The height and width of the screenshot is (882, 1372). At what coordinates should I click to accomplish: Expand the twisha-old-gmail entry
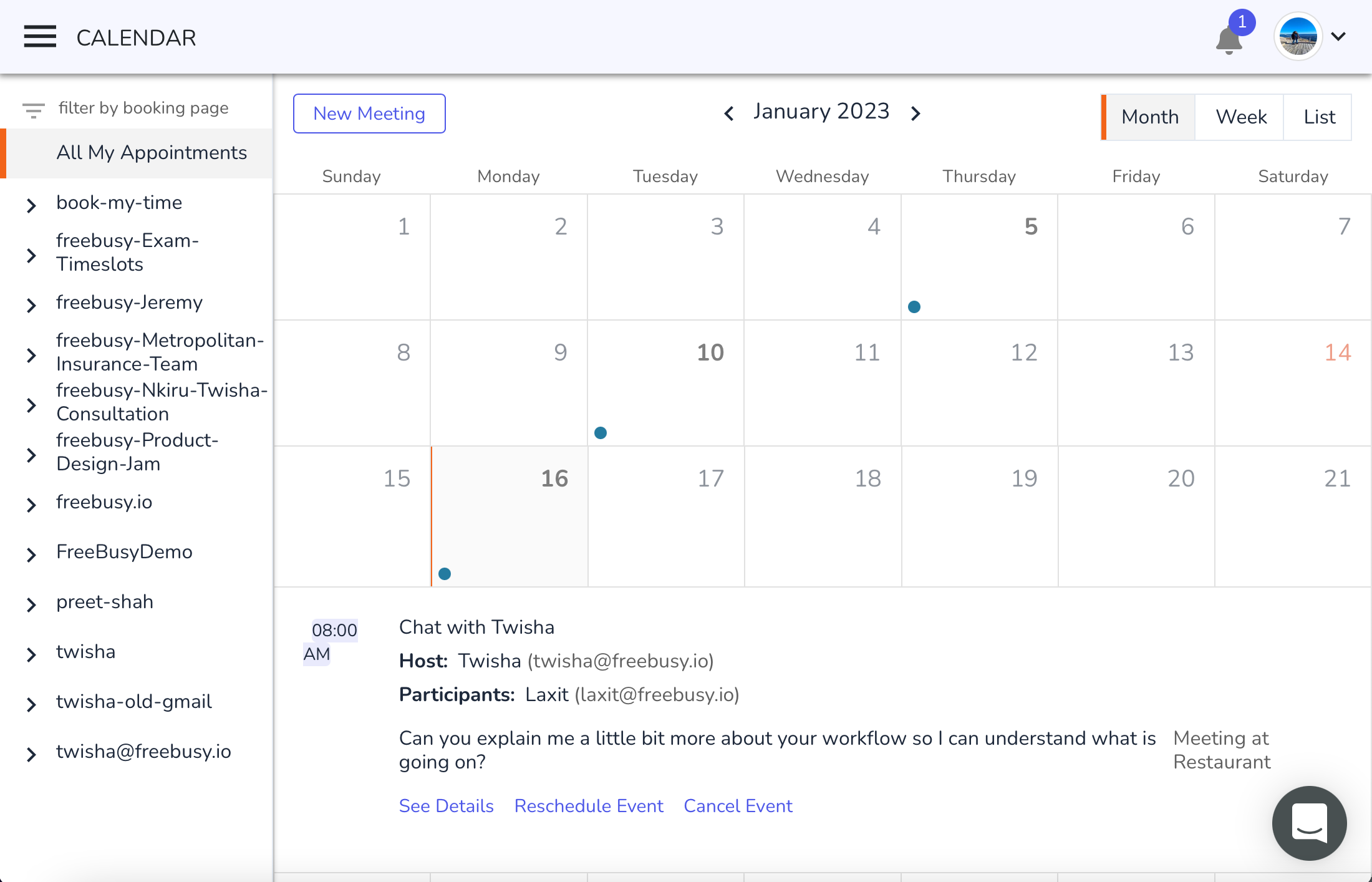(31, 704)
